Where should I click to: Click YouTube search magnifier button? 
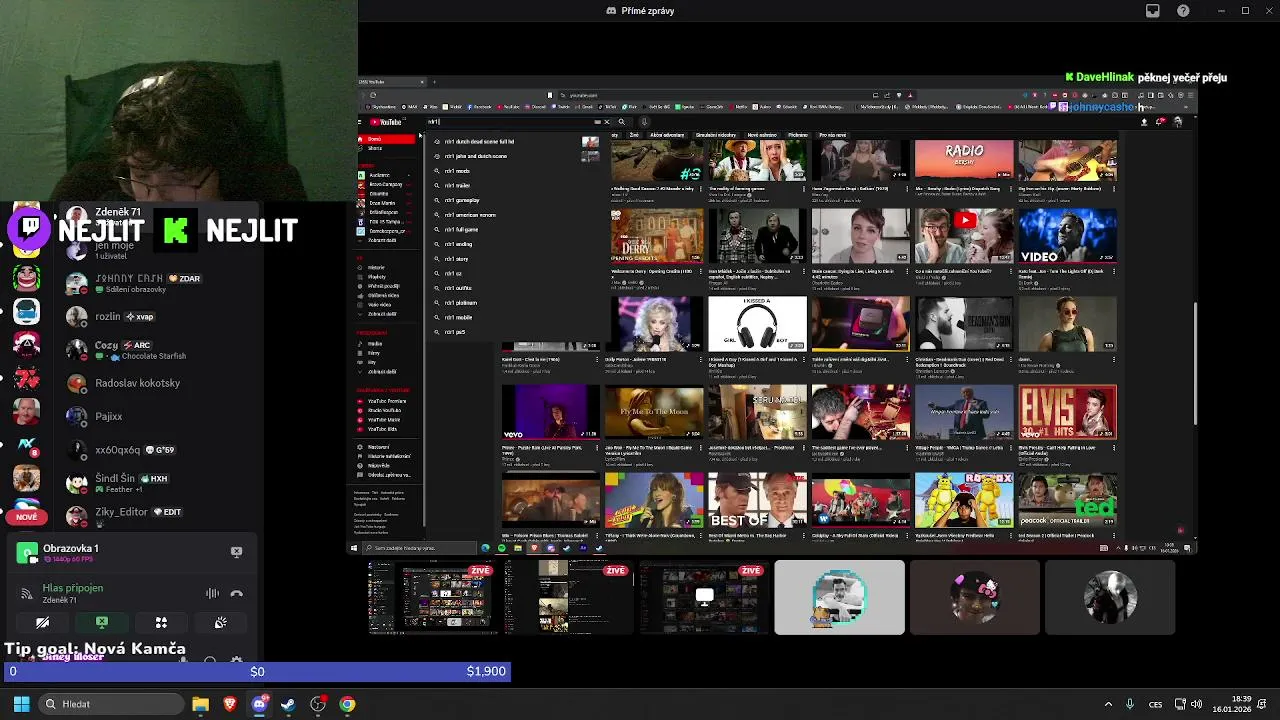(x=621, y=122)
